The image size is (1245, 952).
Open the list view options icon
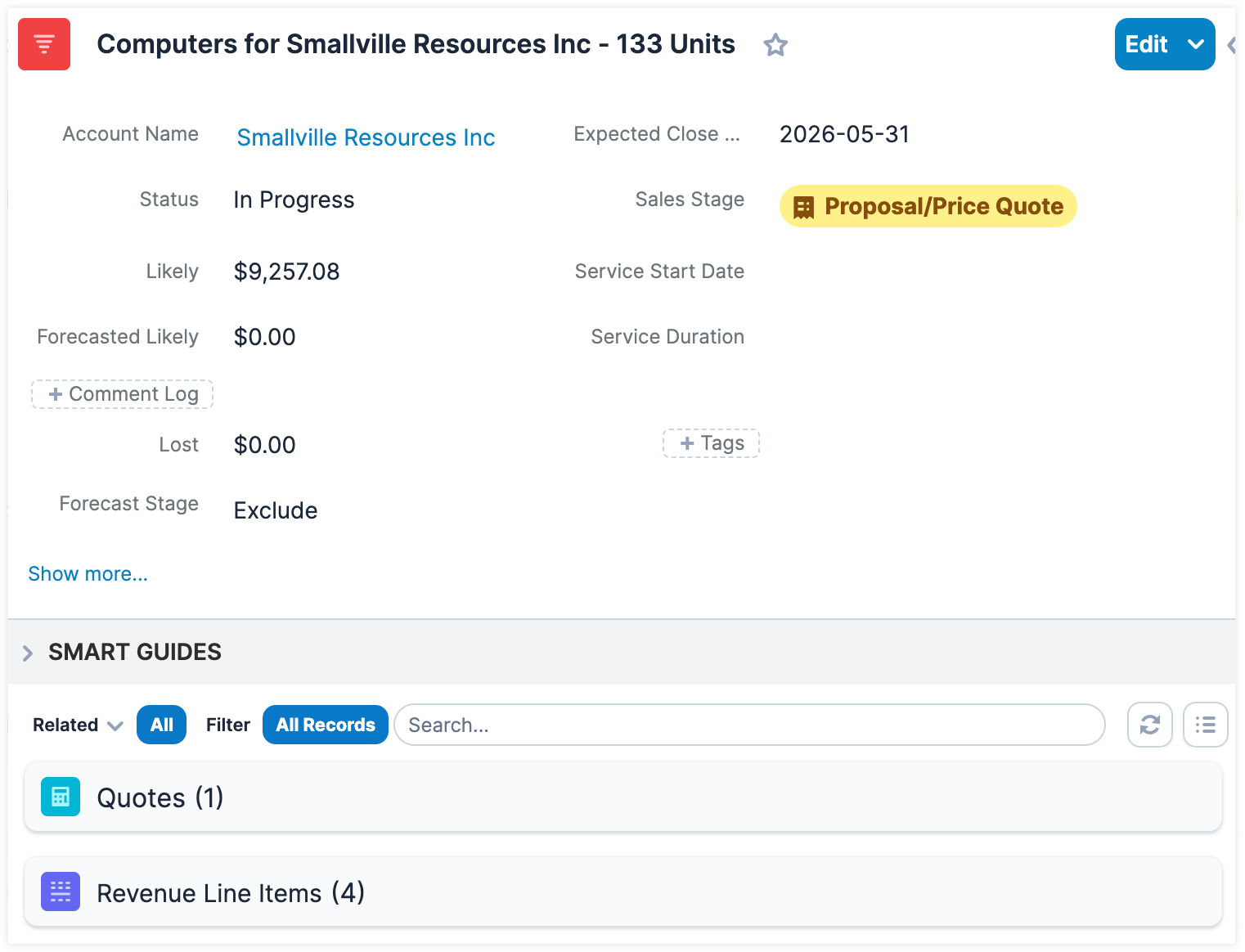click(x=1205, y=725)
